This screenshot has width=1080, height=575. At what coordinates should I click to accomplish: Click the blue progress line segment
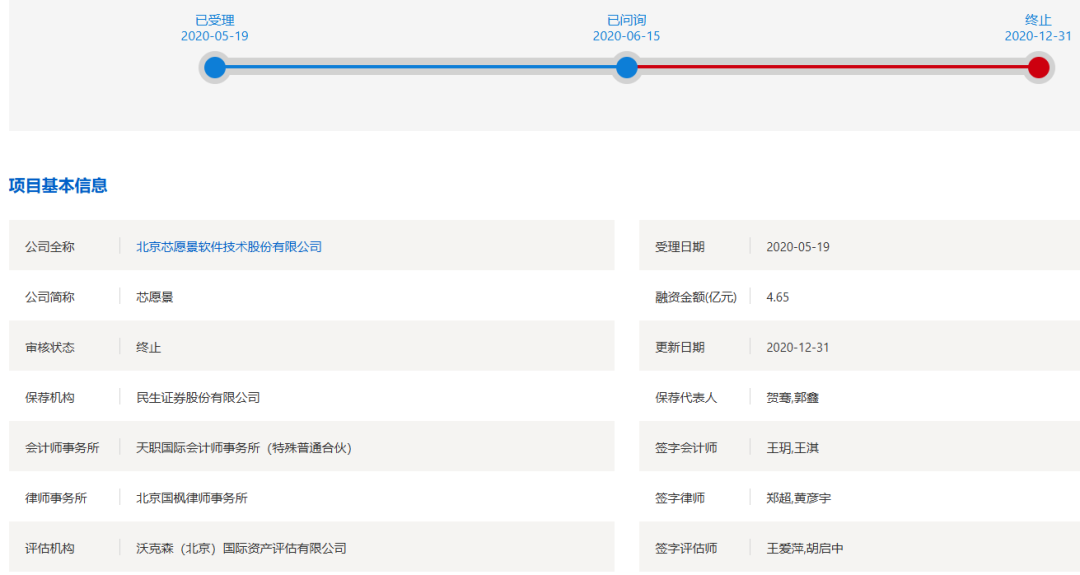coord(420,68)
